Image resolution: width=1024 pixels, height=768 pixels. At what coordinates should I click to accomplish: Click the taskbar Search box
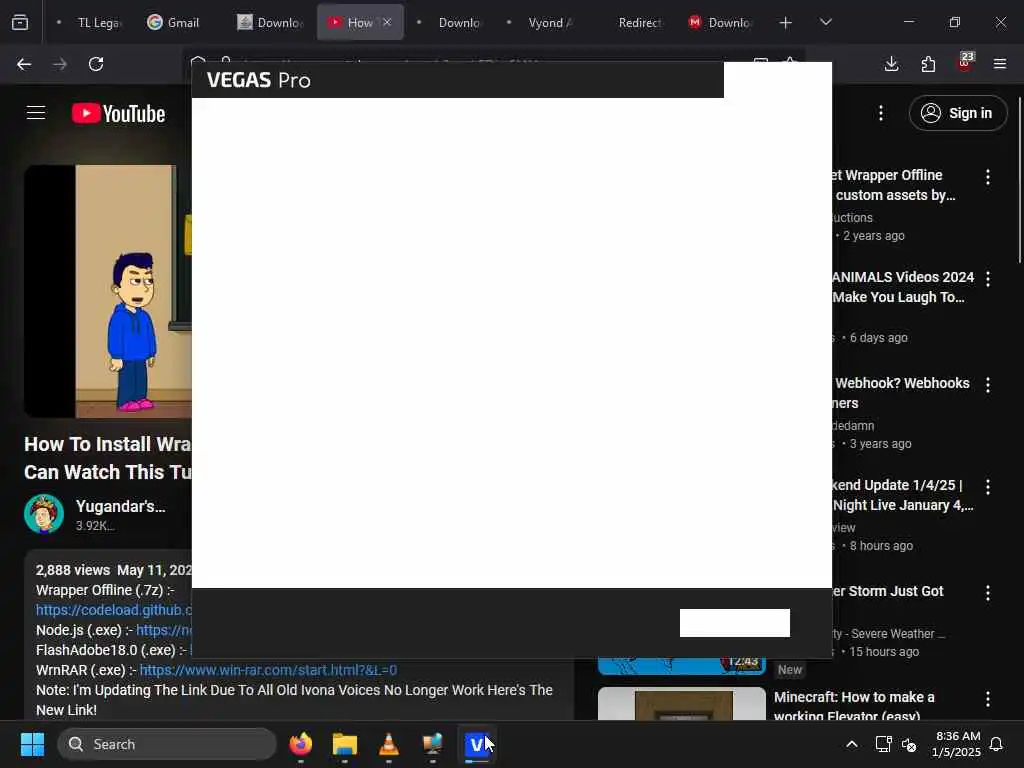167,744
